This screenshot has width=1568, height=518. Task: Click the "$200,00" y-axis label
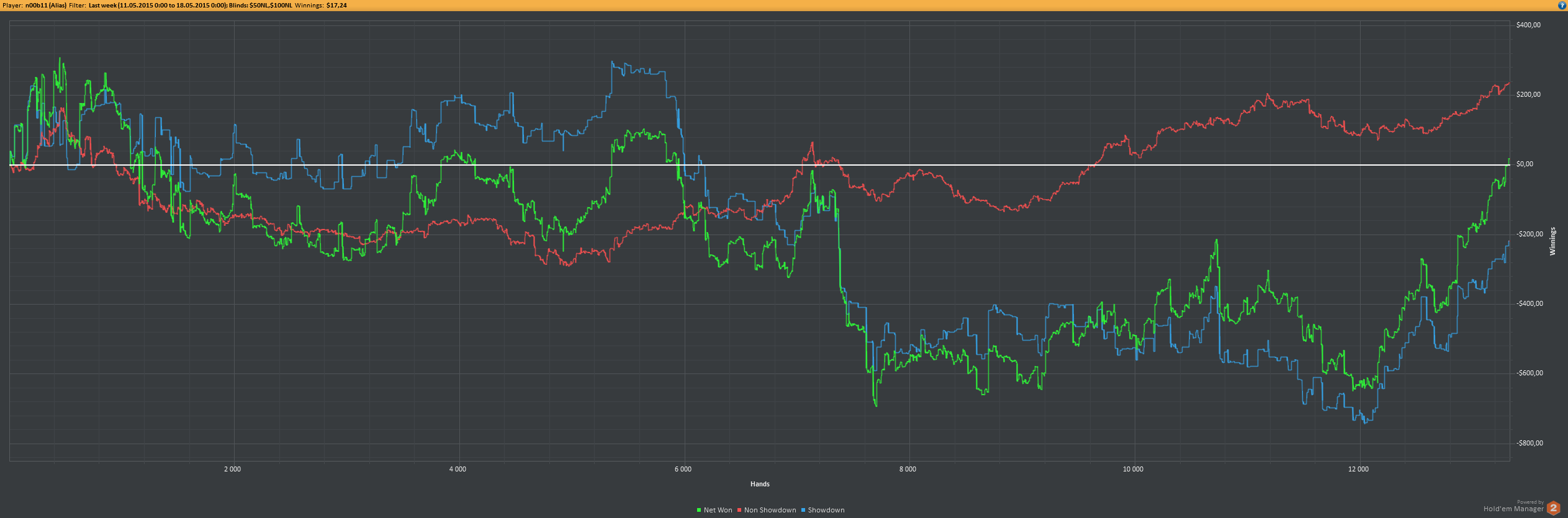[x=1528, y=95]
